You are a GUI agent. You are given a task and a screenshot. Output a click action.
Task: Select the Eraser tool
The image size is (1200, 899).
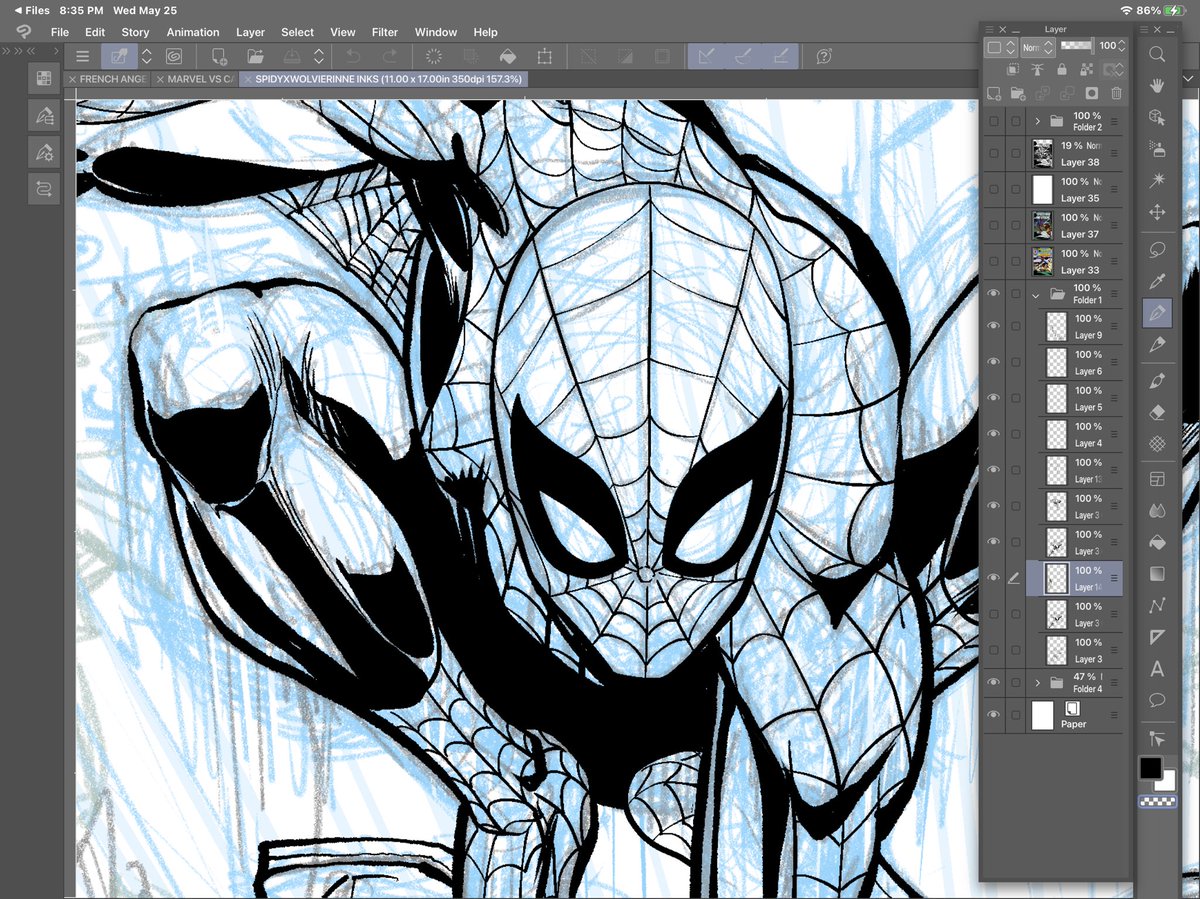click(x=1157, y=412)
